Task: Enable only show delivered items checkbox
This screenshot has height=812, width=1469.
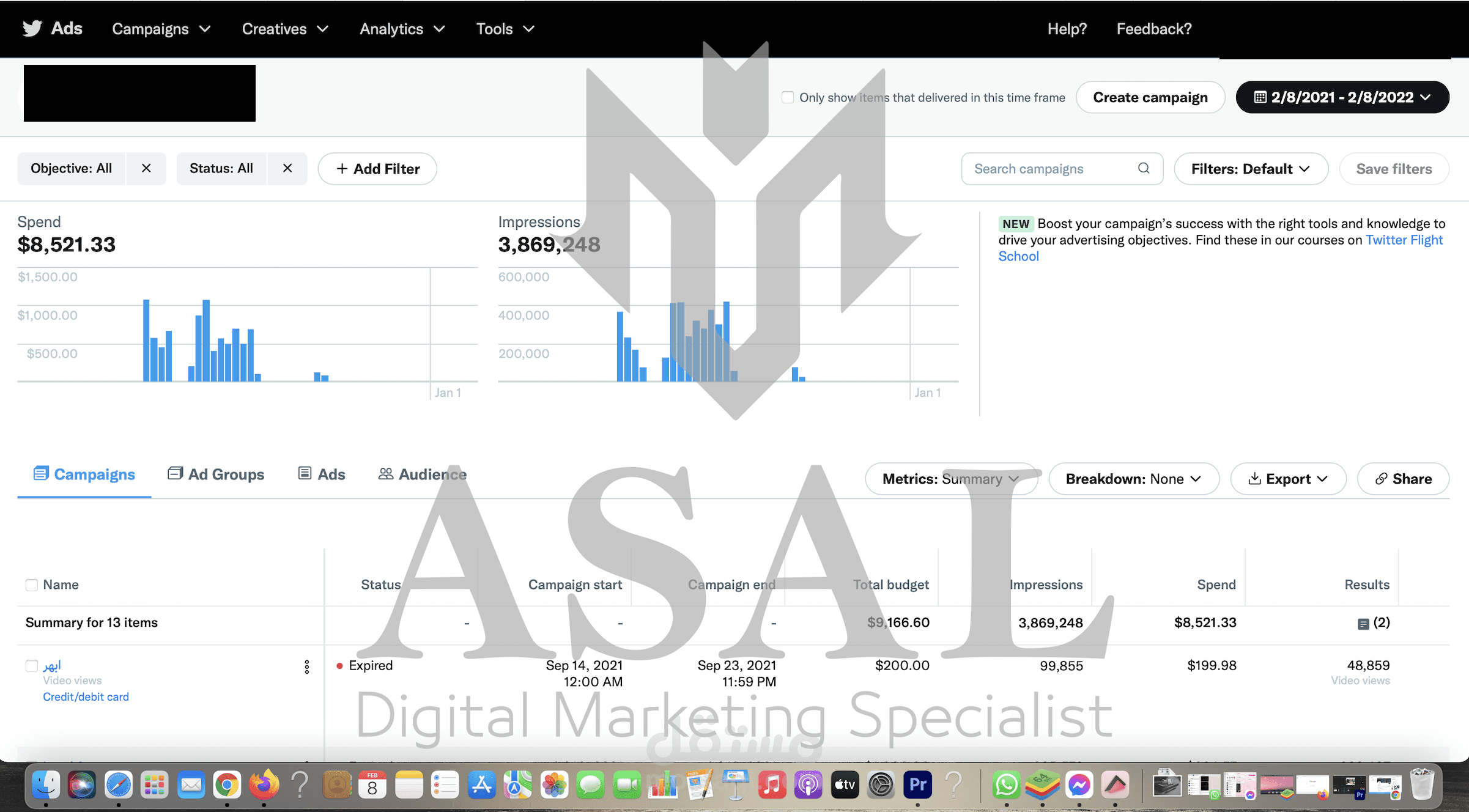Action: pyautogui.click(x=788, y=97)
